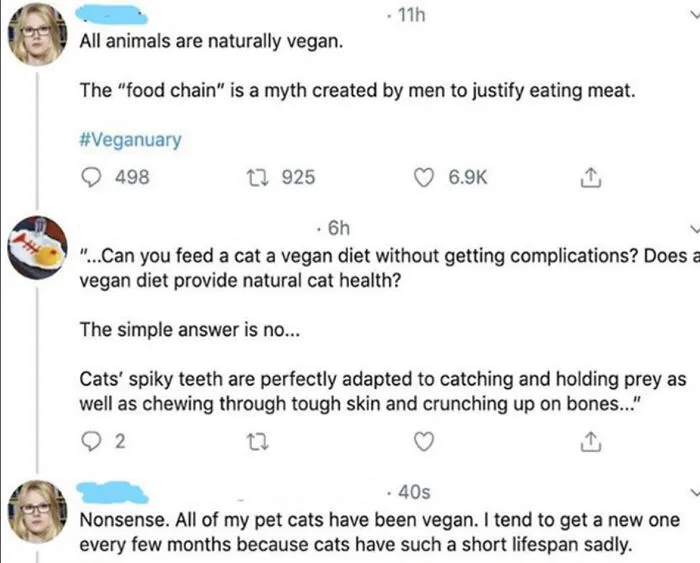Image resolution: width=700 pixels, height=563 pixels.
Task: Open replies on the cat diet tweet
Action: (x=92, y=442)
